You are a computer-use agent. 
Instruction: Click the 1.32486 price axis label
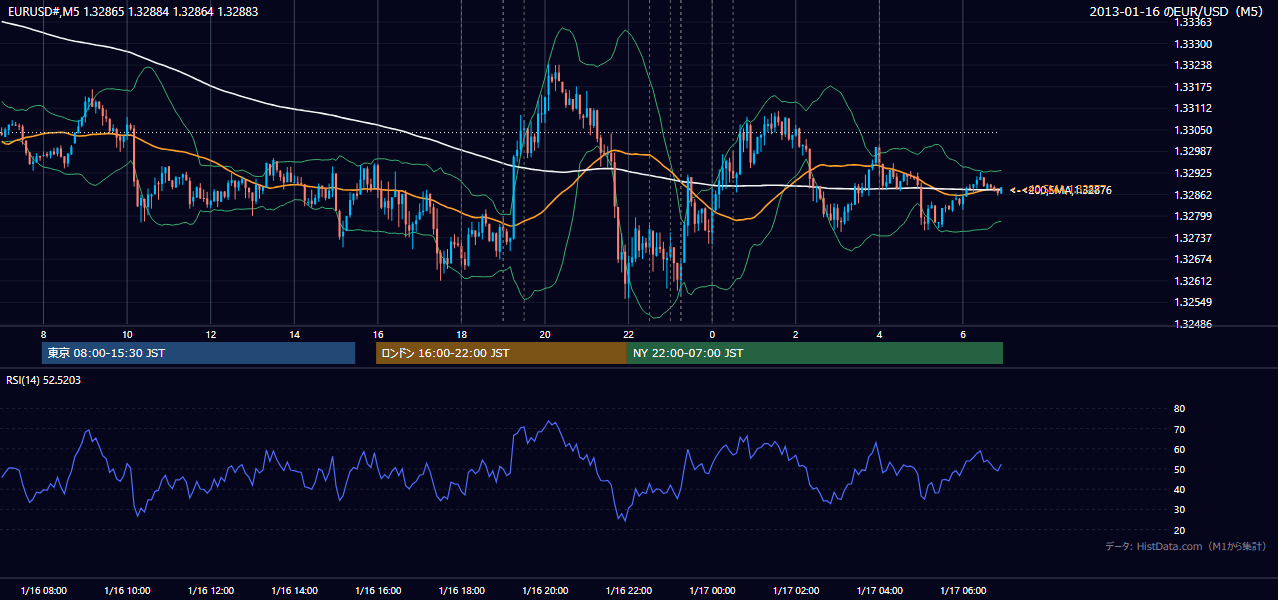(x=1192, y=324)
